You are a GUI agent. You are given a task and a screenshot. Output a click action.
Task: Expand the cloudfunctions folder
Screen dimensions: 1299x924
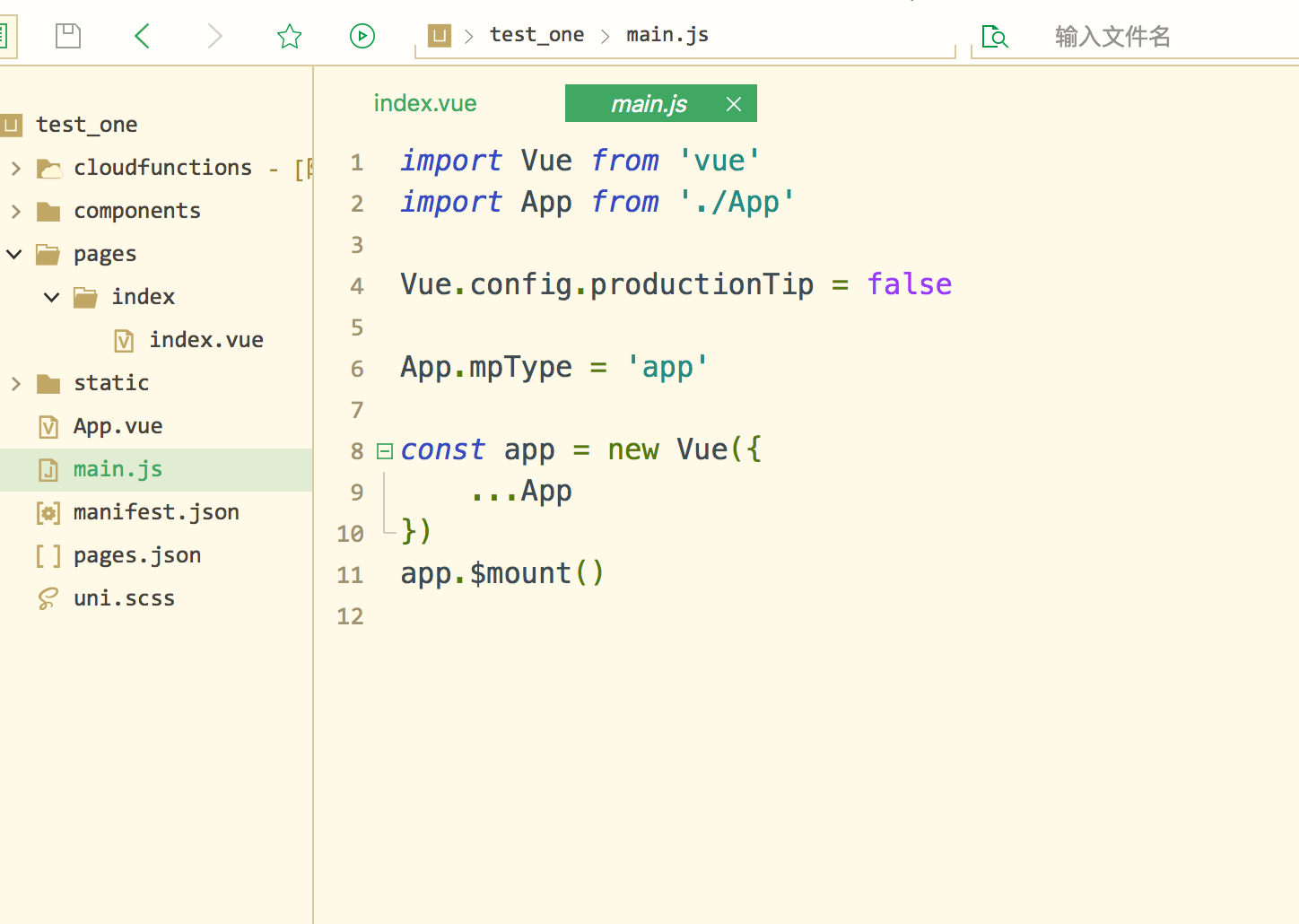(15, 168)
